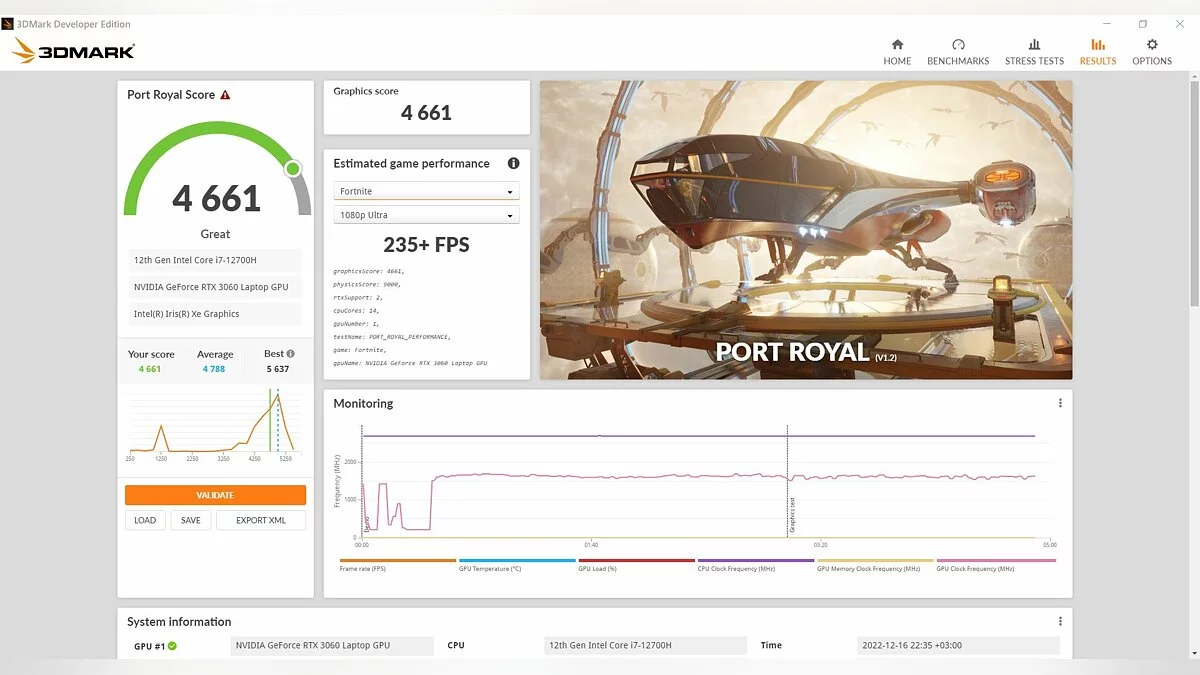Click the EXPORT XML button
The image size is (1200, 675).
261,520
